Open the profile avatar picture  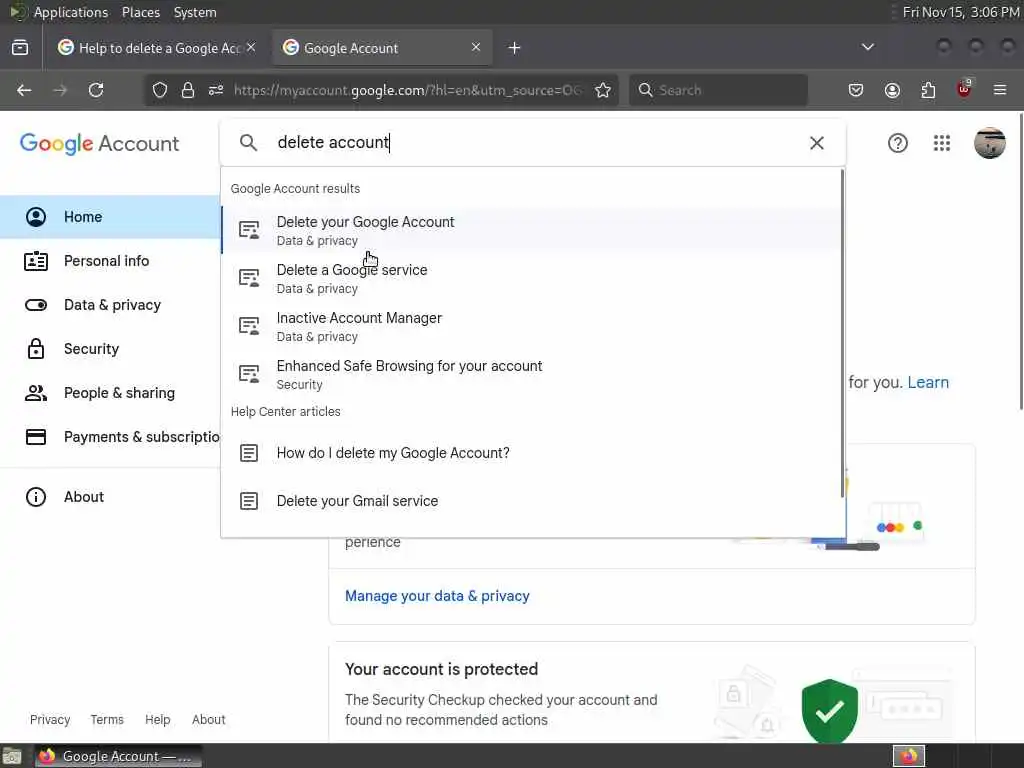[990, 143]
